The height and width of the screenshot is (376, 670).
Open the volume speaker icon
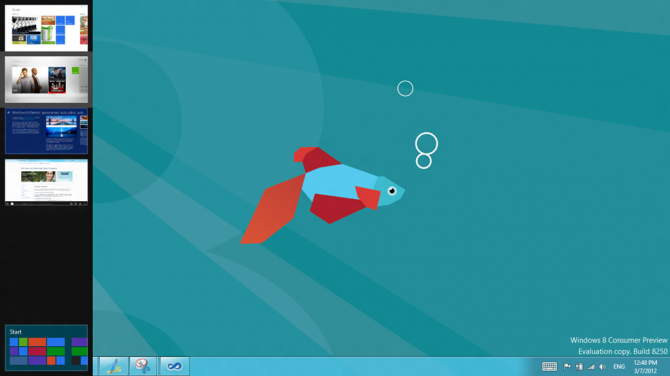point(602,367)
